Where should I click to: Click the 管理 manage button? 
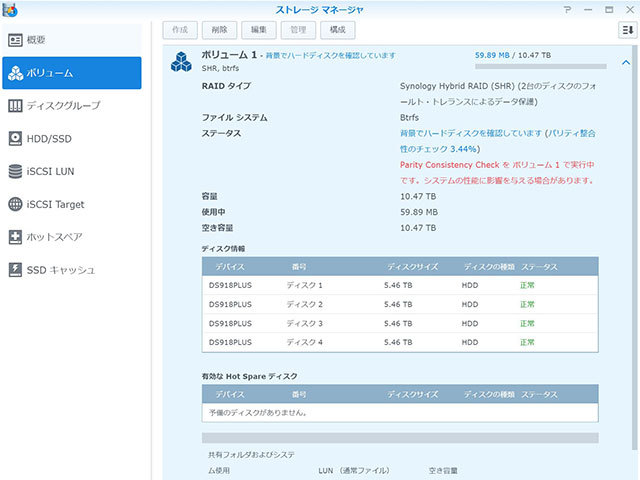[x=298, y=30]
